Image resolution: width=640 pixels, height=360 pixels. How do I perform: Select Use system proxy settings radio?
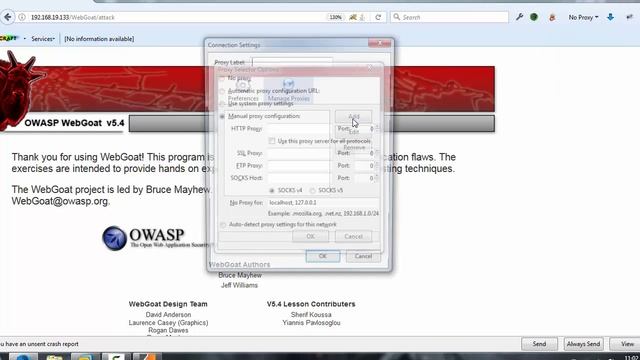point(222,104)
